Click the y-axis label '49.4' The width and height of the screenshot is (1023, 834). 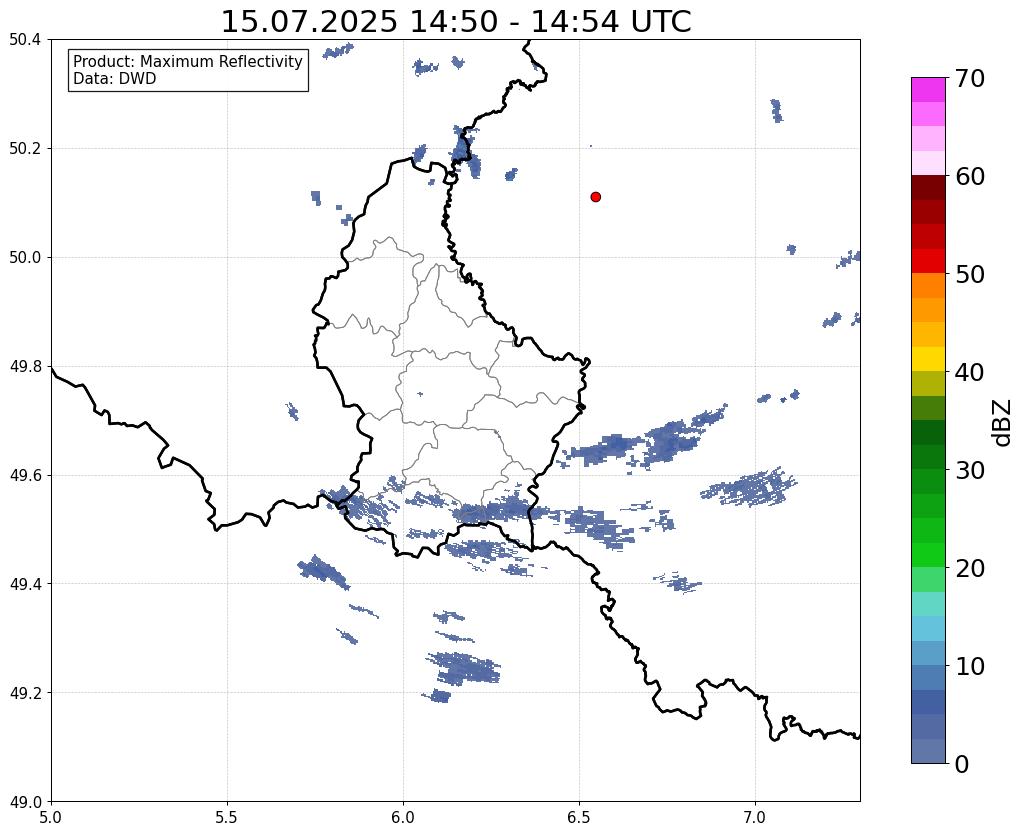[x=25, y=584]
